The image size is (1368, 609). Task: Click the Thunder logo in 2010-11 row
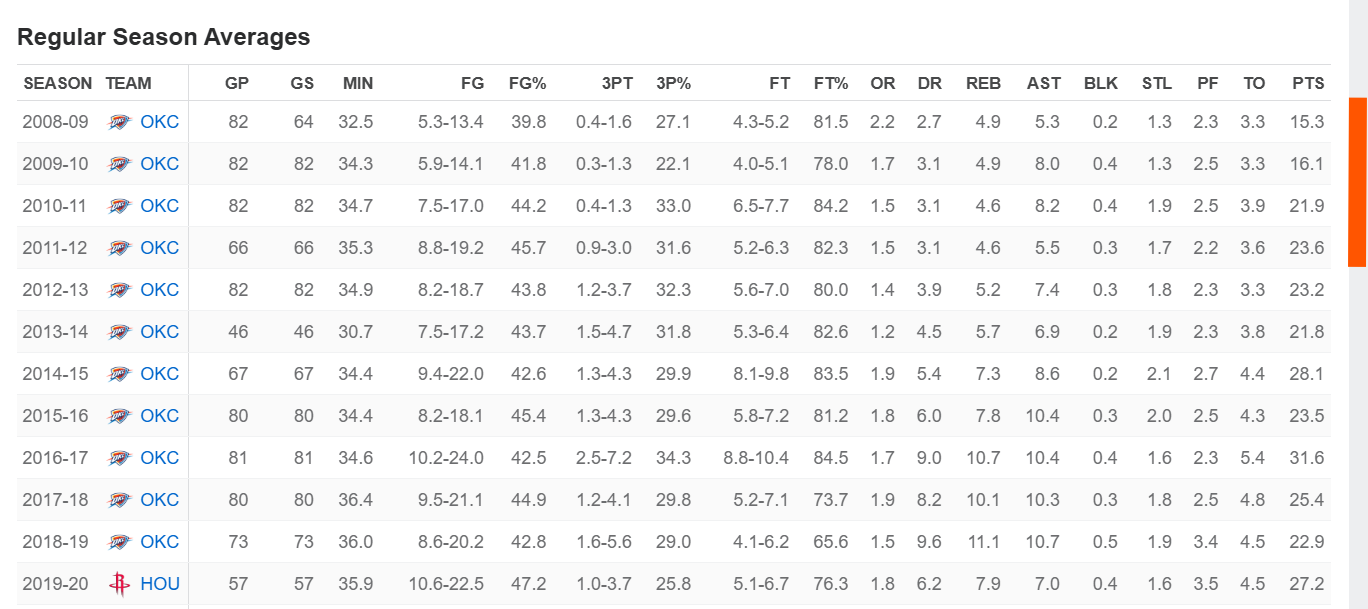[119, 207]
